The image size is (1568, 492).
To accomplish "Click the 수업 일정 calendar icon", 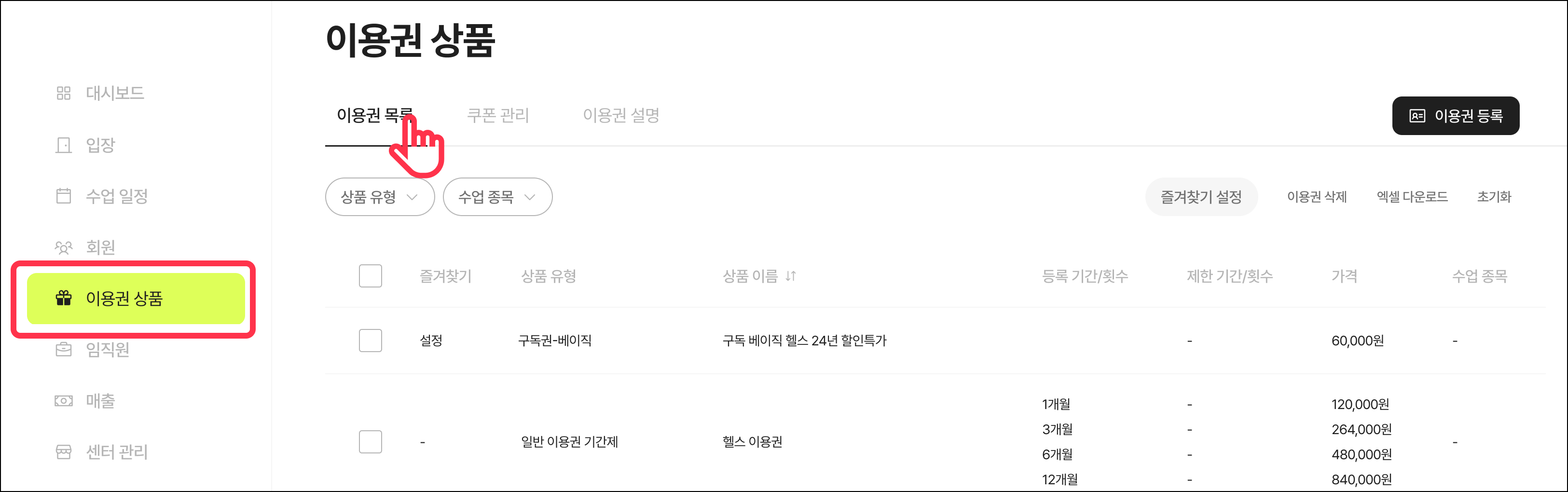I will point(63,196).
